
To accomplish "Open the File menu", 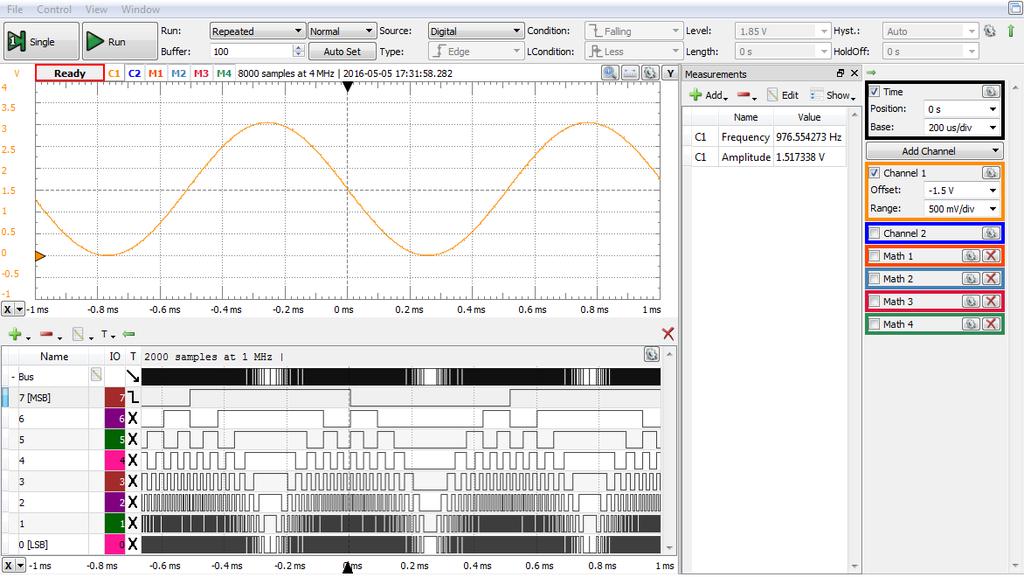I will coord(14,9).
